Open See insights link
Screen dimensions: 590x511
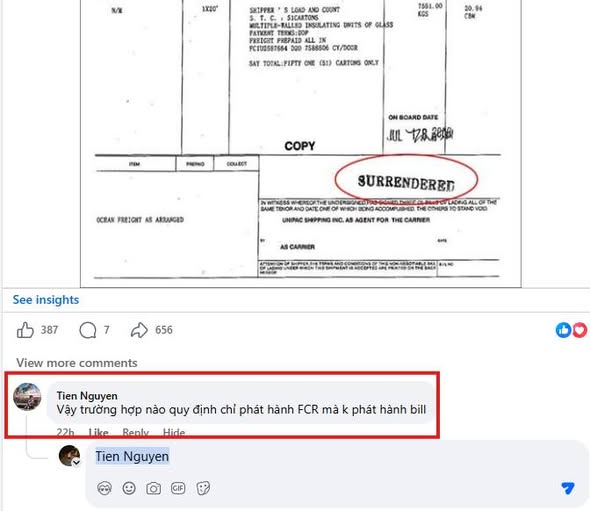46,300
